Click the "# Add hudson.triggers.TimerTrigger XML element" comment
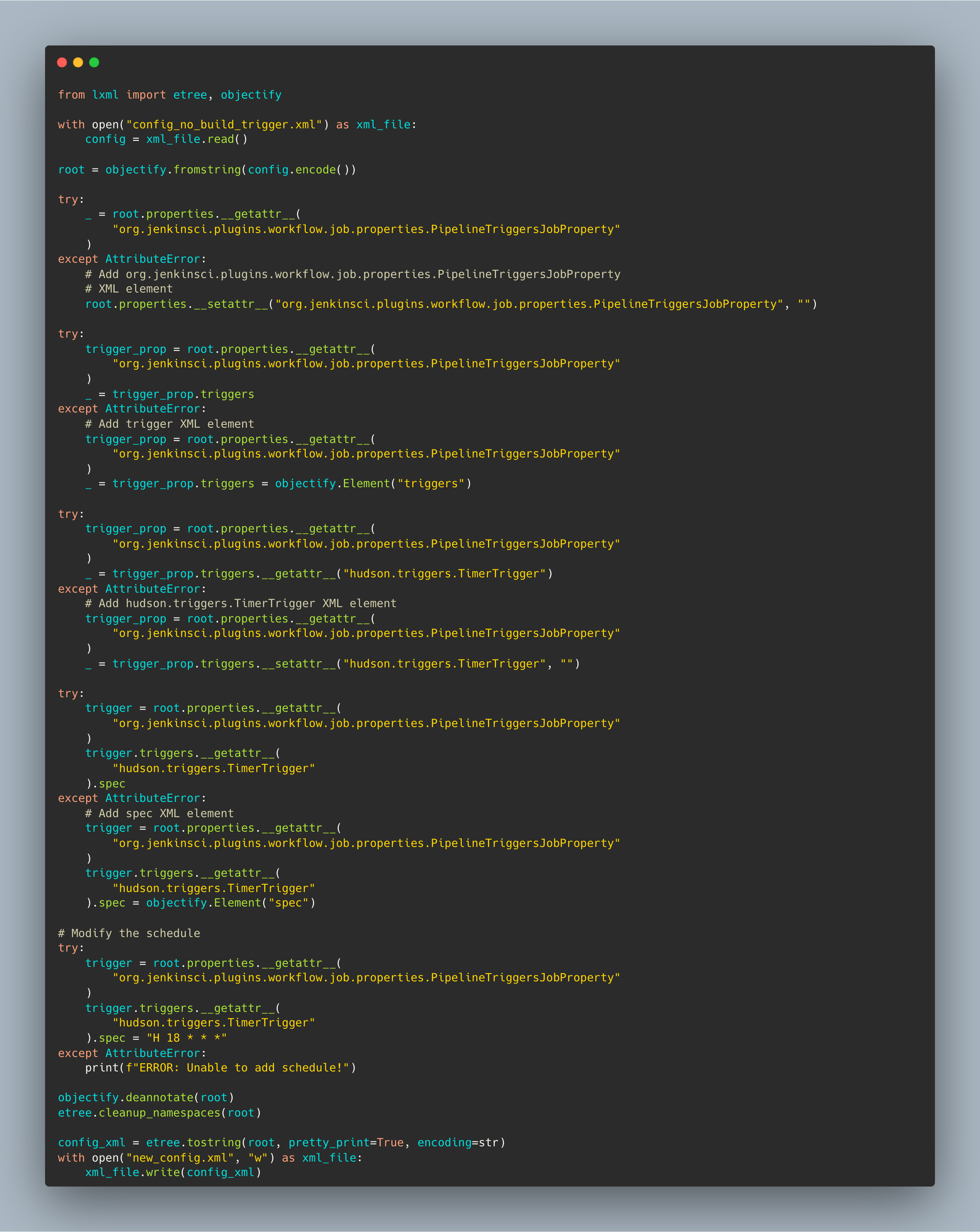This screenshot has width=980, height=1232. point(240,604)
